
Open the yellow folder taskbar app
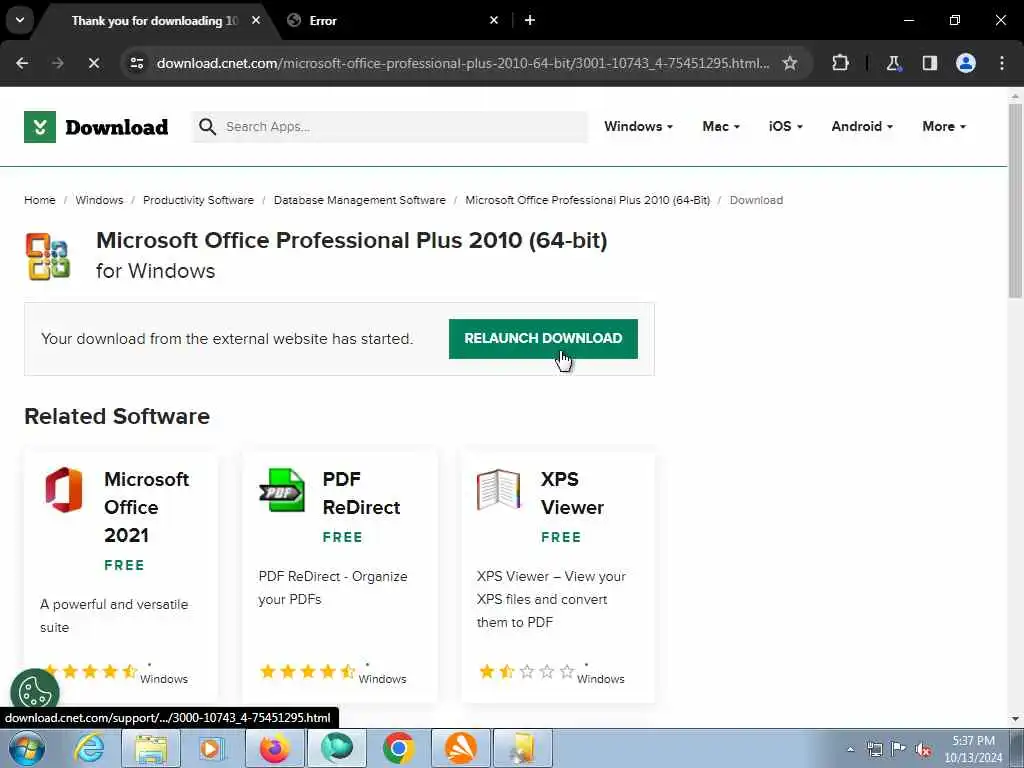click(522, 748)
